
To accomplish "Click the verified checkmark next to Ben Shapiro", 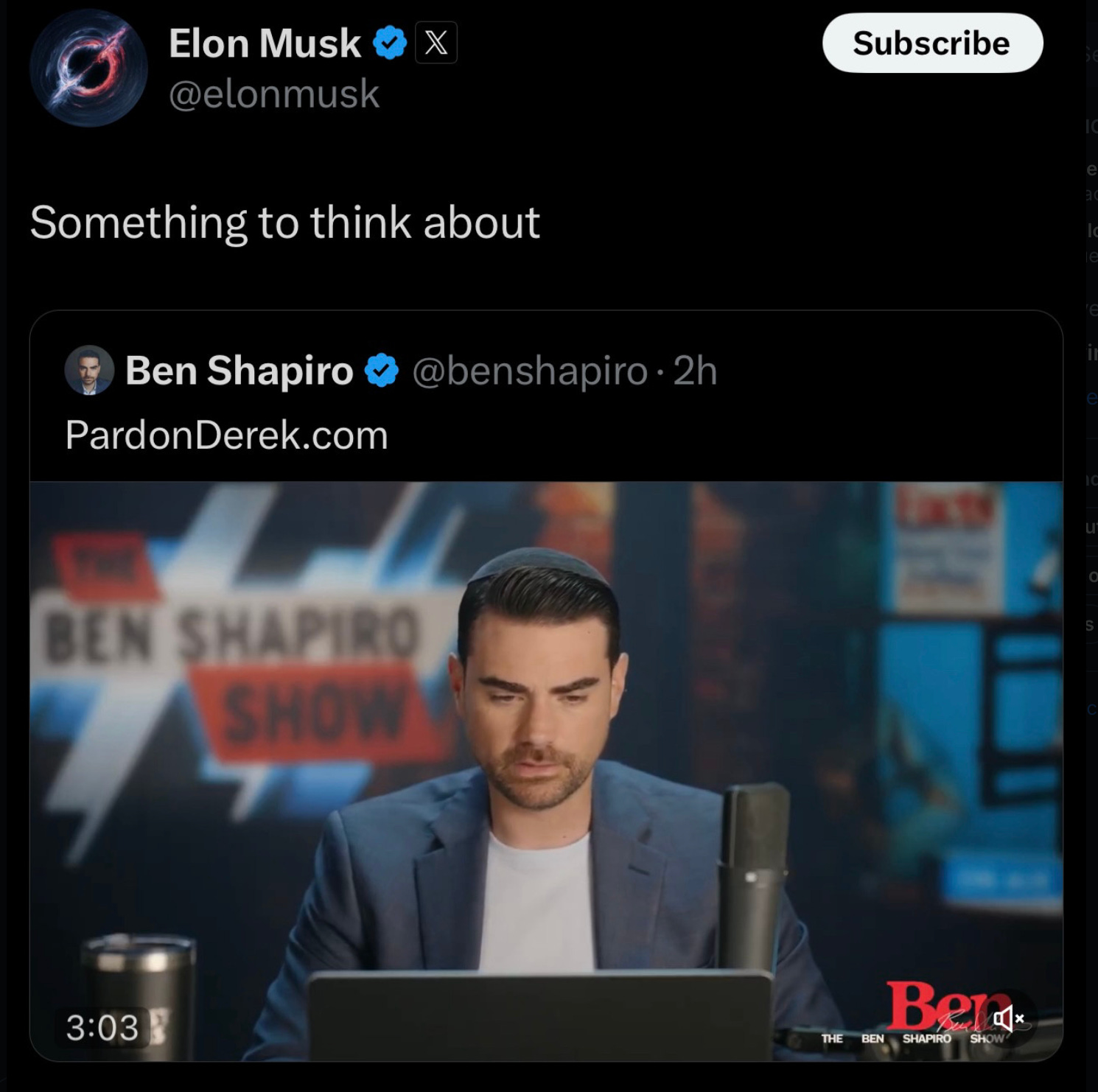I will [382, 371].
